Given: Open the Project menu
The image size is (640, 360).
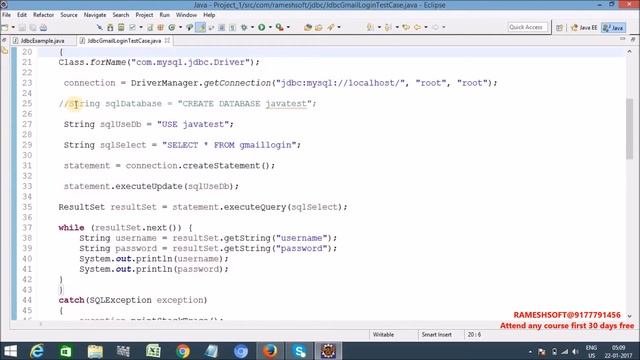Looking at the screenshot, I should [144, 15].
